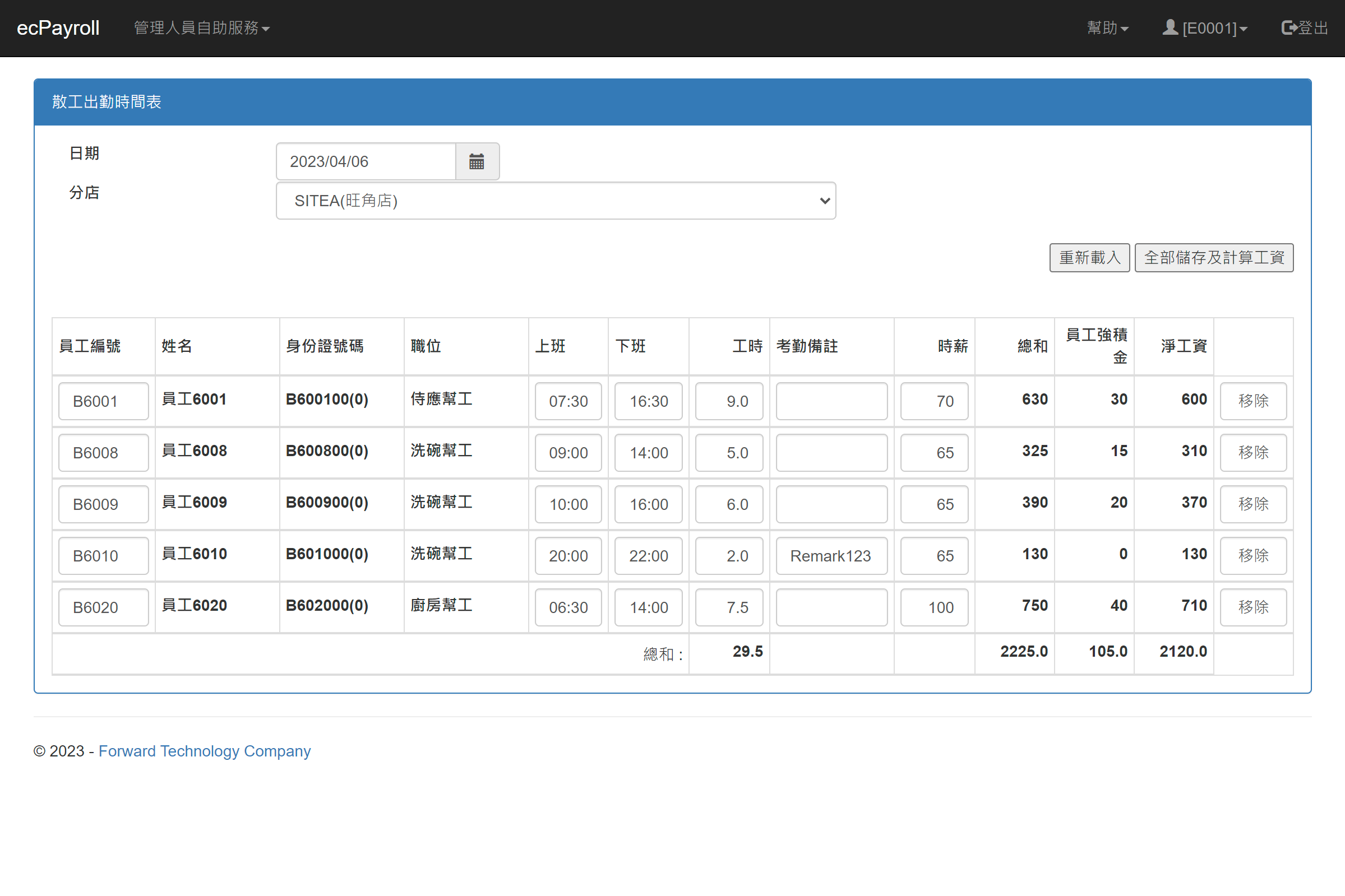Click the empty remark field for B6008
Image resolution: width=1345 pixels, height=896 pixels.
[x=831, y=453]
